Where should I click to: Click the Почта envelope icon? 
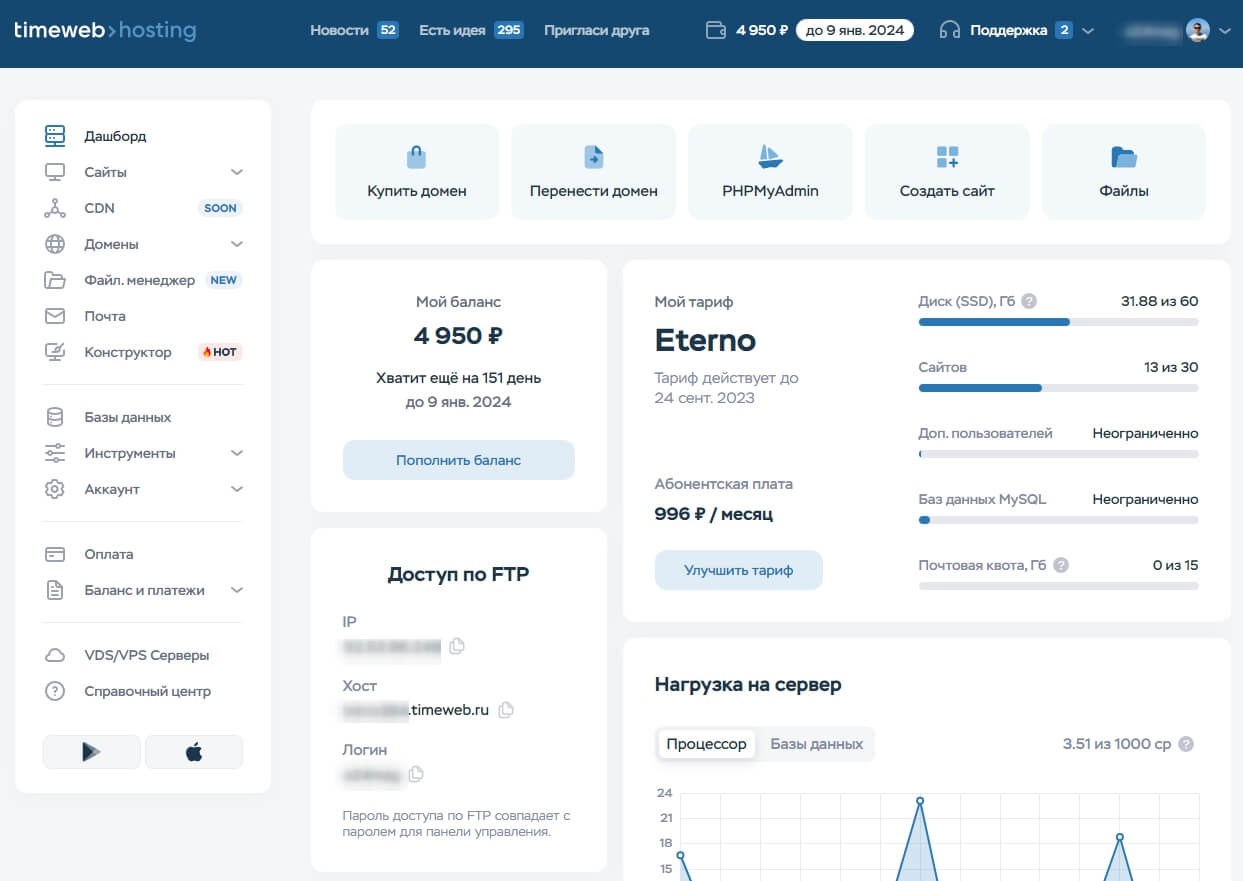tap(55, 316)
